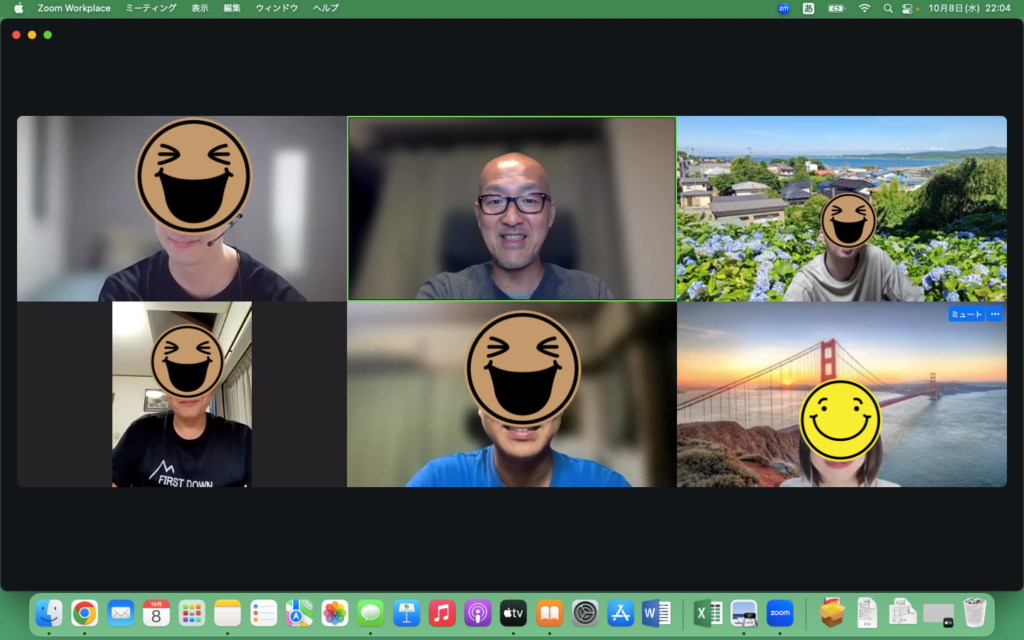
Task: Open the ヘルプ menu
Action: pyautogui.click(x=326, y=8)
